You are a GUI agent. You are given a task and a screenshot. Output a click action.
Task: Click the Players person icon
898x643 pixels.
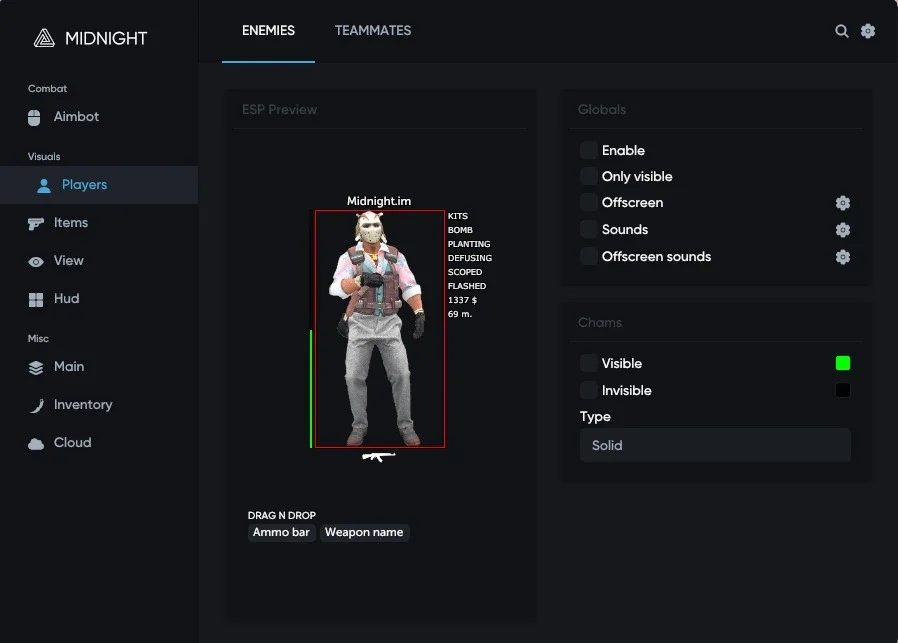44,186
